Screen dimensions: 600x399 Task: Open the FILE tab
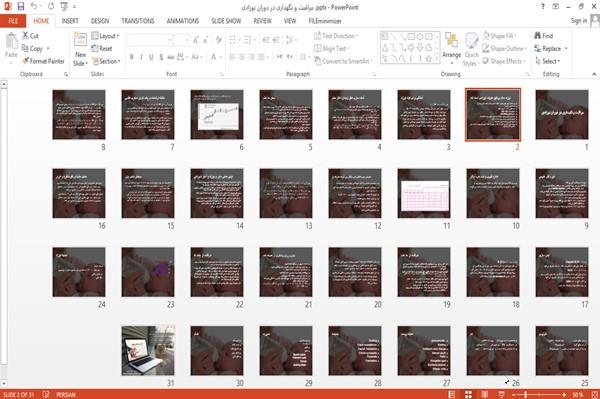coord(13,21)
